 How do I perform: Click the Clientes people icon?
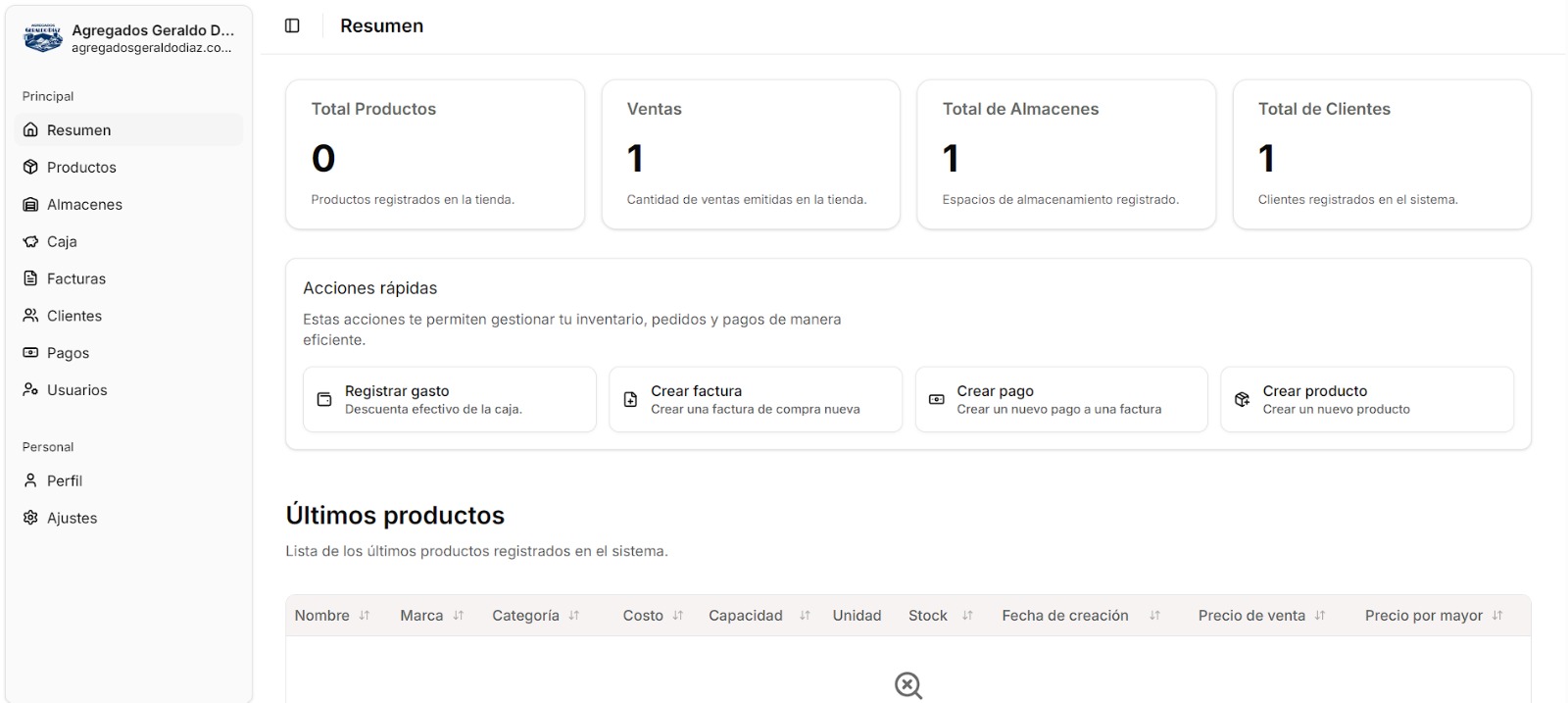click(30, 316)
